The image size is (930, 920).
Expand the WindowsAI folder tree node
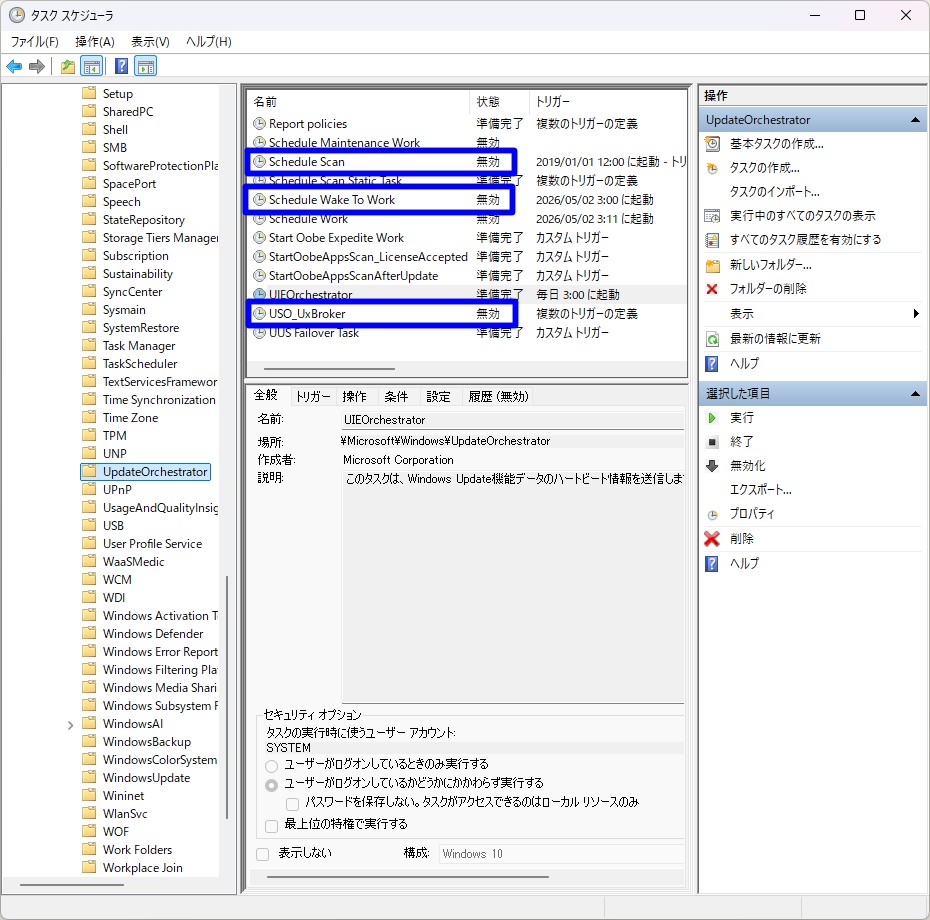(71, 724)
